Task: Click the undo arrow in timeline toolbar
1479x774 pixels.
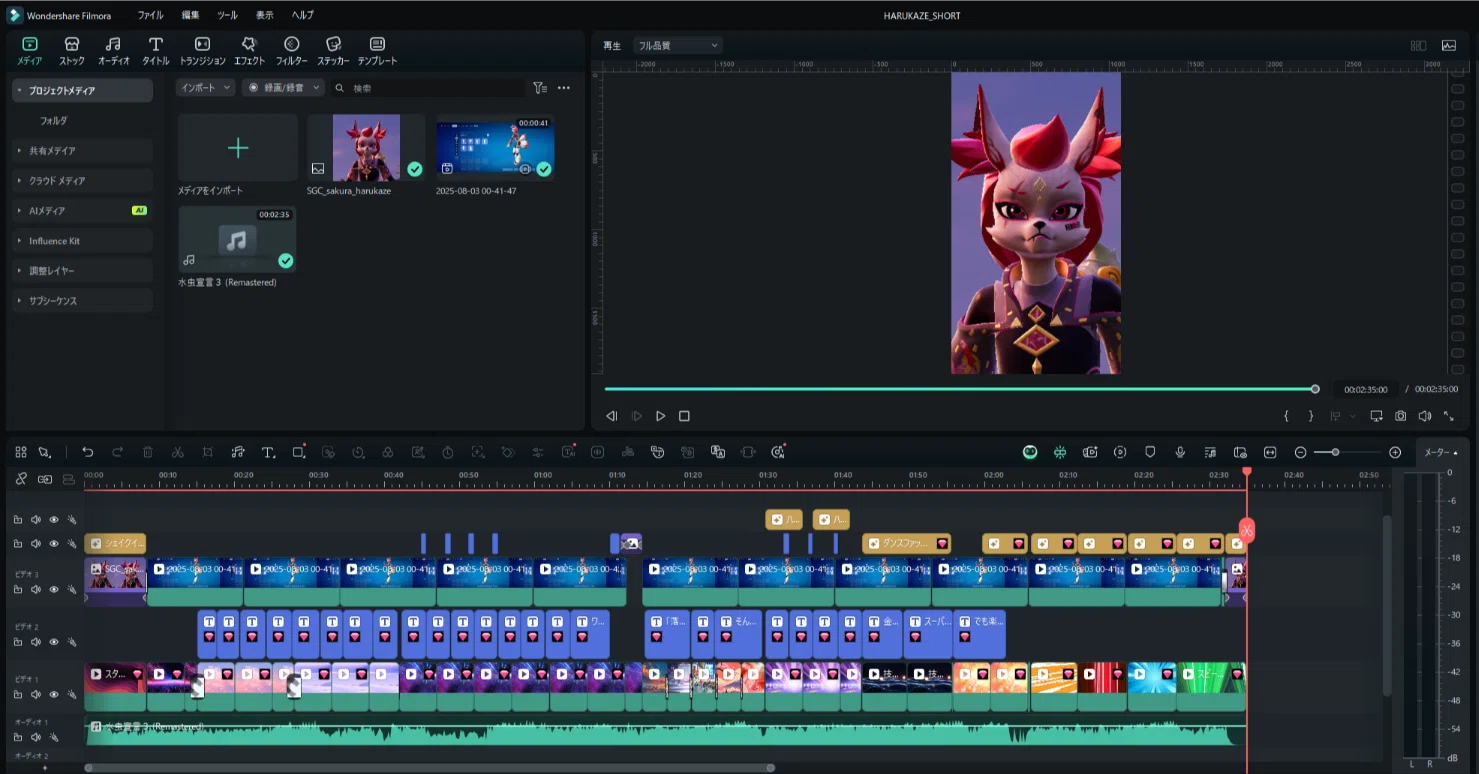Action: tap(87, 452)
